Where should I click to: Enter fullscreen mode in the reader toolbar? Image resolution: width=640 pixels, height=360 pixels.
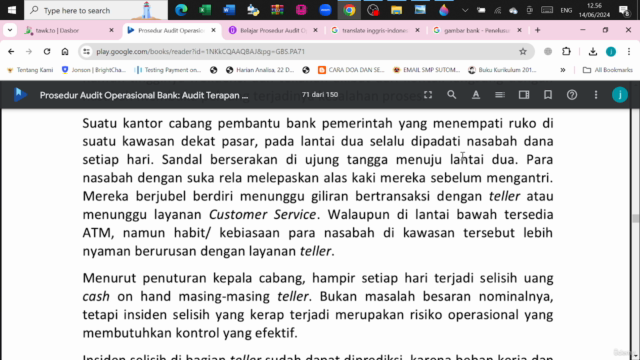point(428,95)
